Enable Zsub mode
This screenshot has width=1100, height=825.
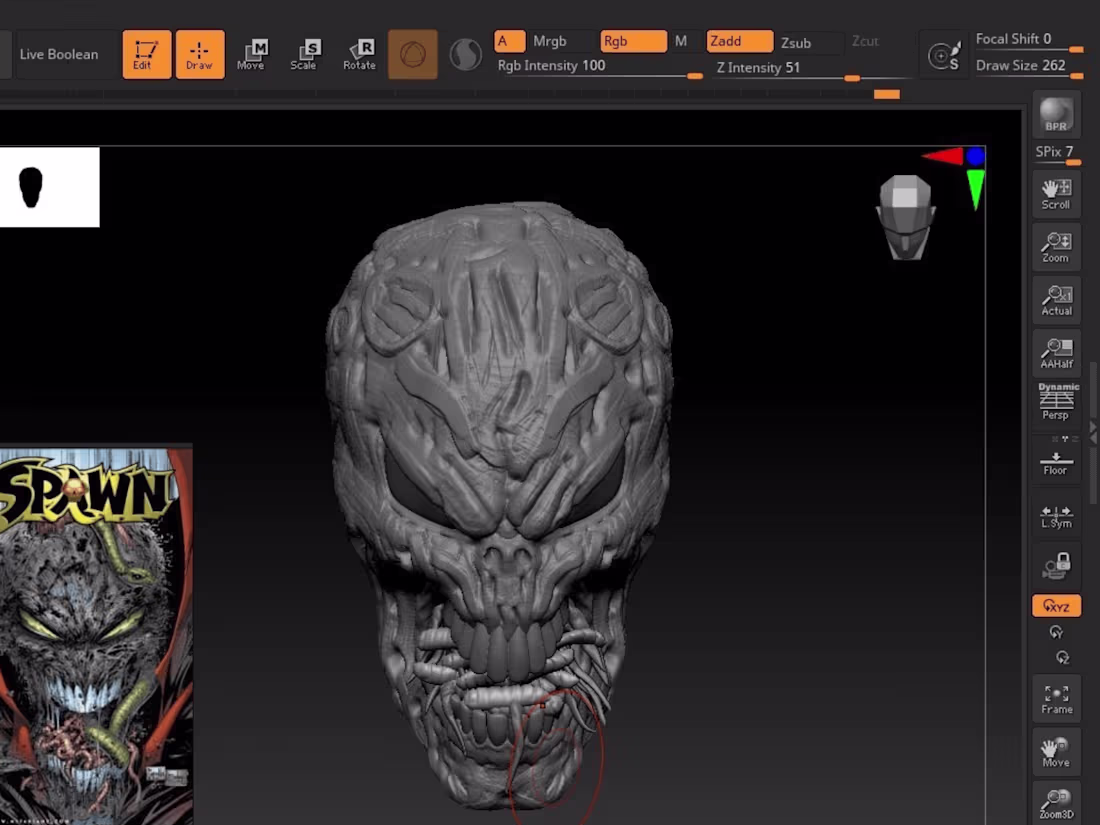click(x=796, y=43)
